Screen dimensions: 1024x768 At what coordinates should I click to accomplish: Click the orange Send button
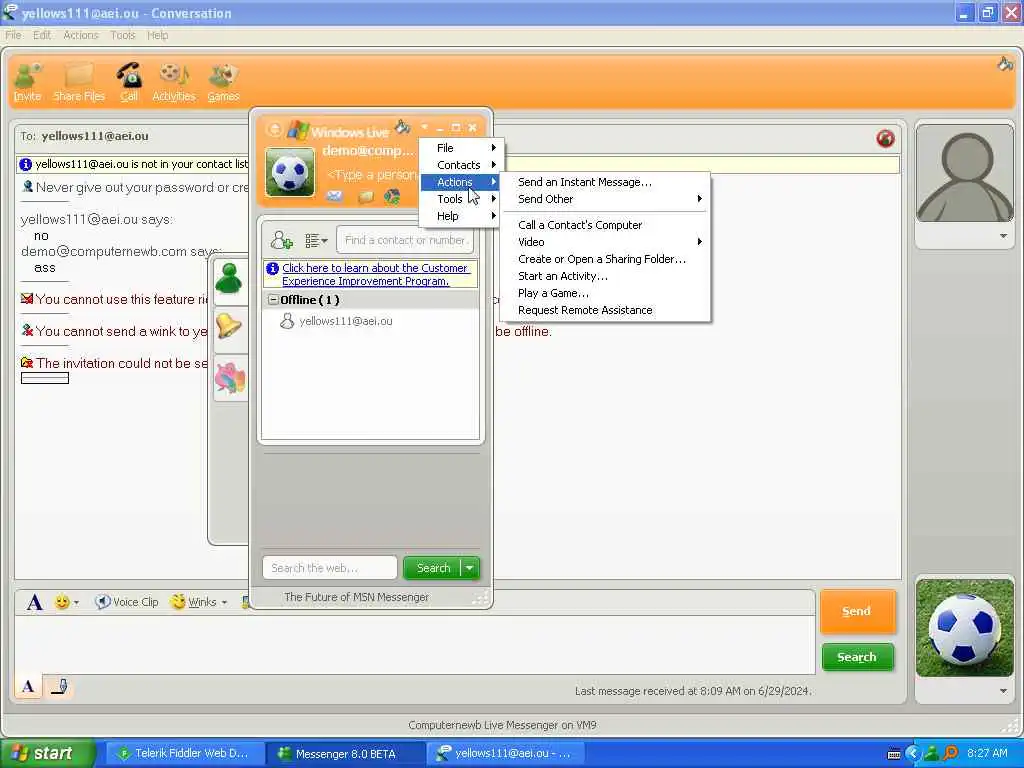coord(857,611)
